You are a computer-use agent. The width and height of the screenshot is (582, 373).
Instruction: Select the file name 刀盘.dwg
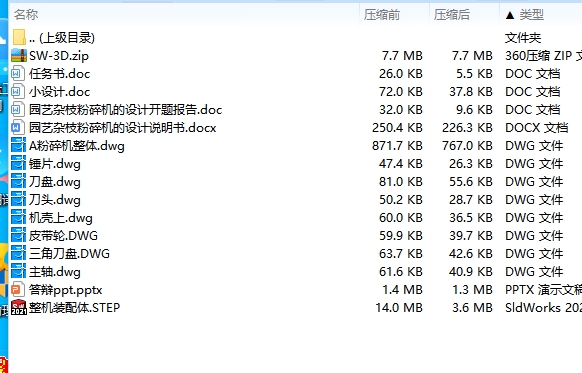(x=55, y=182)
